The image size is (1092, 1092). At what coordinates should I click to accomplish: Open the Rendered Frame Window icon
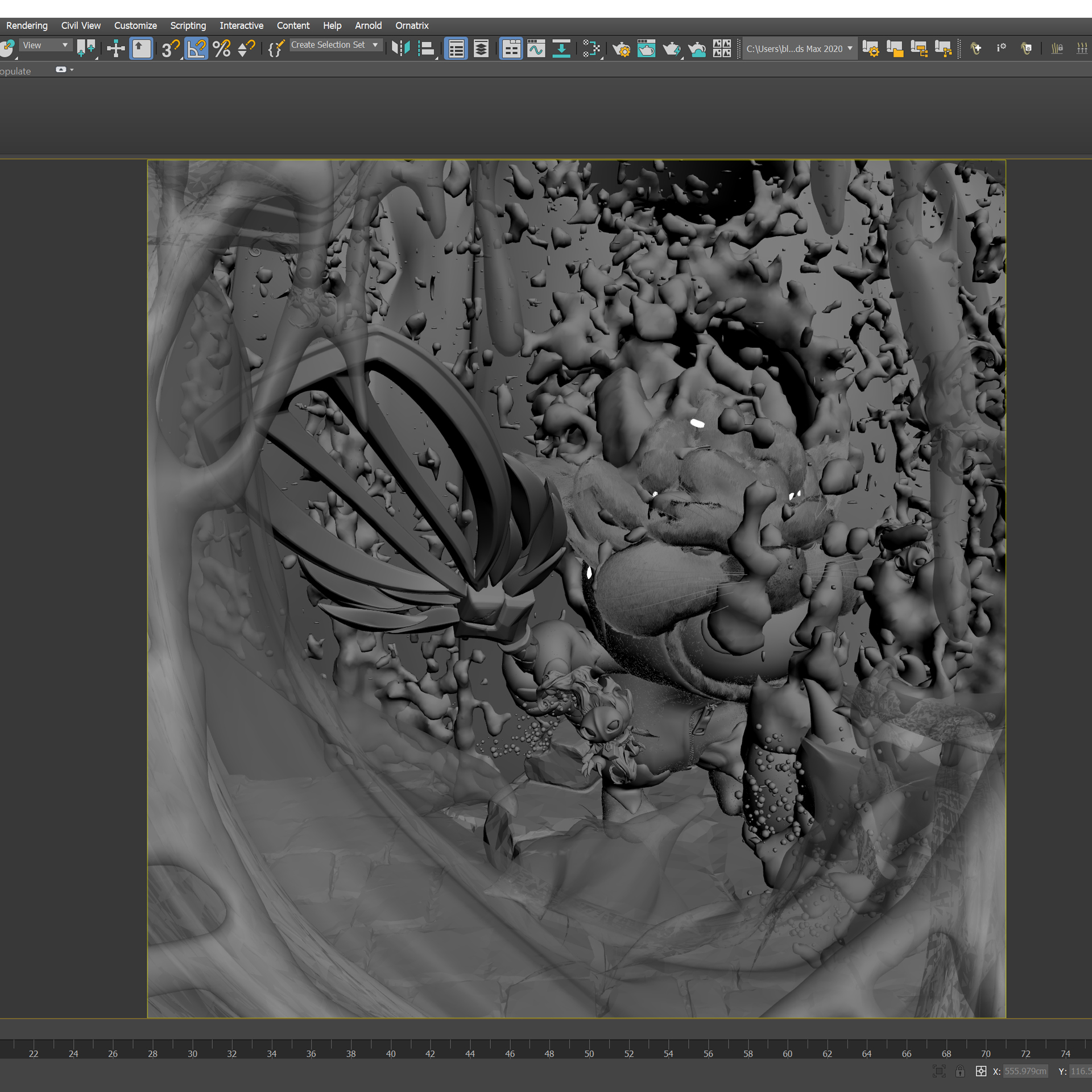click(x=646, y=49)
